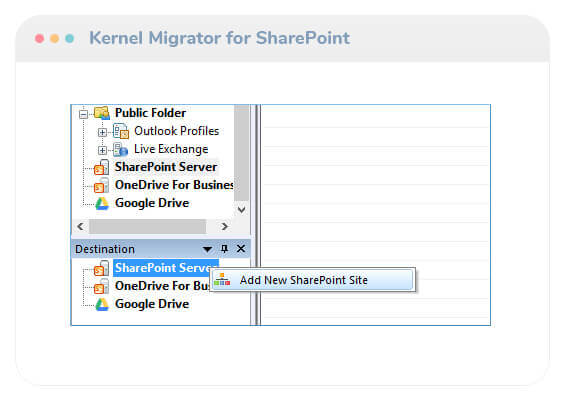
Task: Click the horizontal scrollbar right arrow
Action: [224, 226]
